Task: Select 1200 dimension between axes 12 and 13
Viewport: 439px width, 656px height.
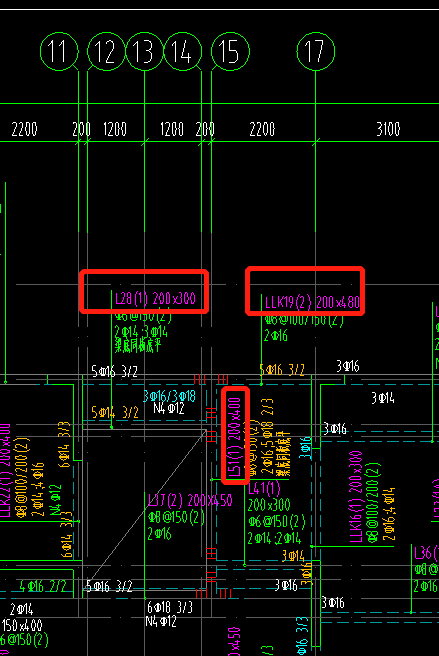Action: point(115,129)
